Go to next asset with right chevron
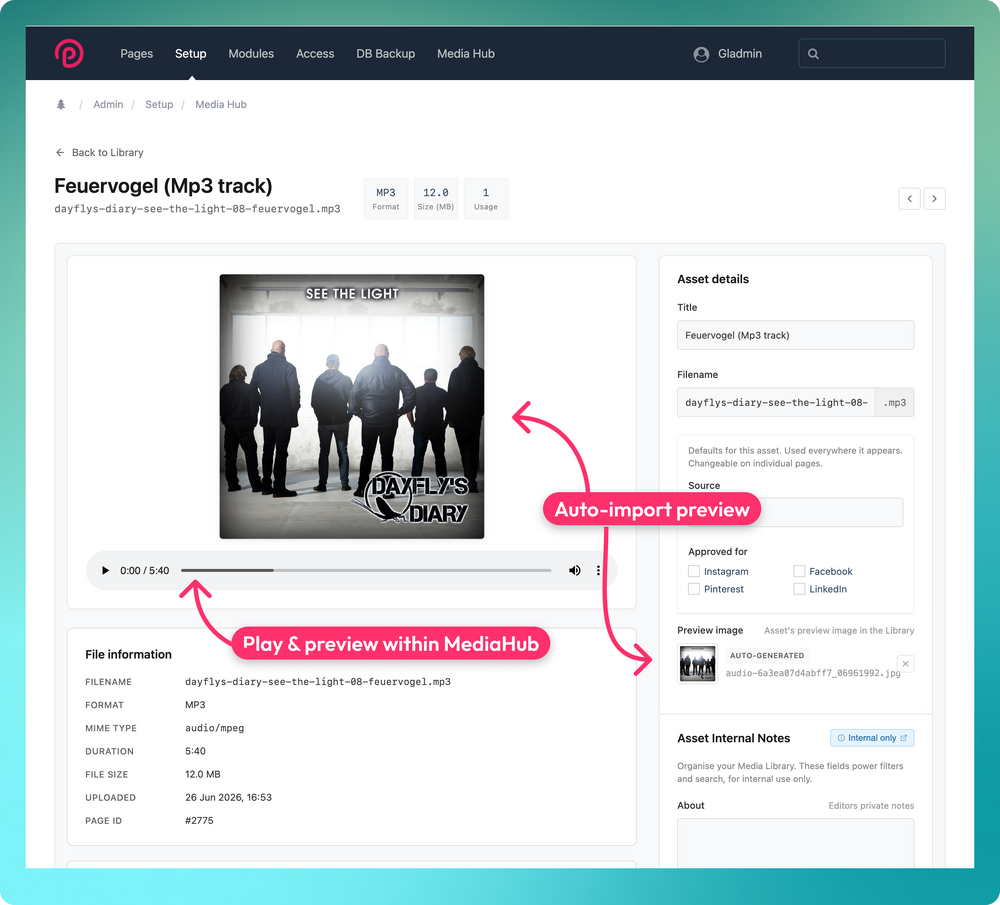1000x905 pixels. coord(934,199)
